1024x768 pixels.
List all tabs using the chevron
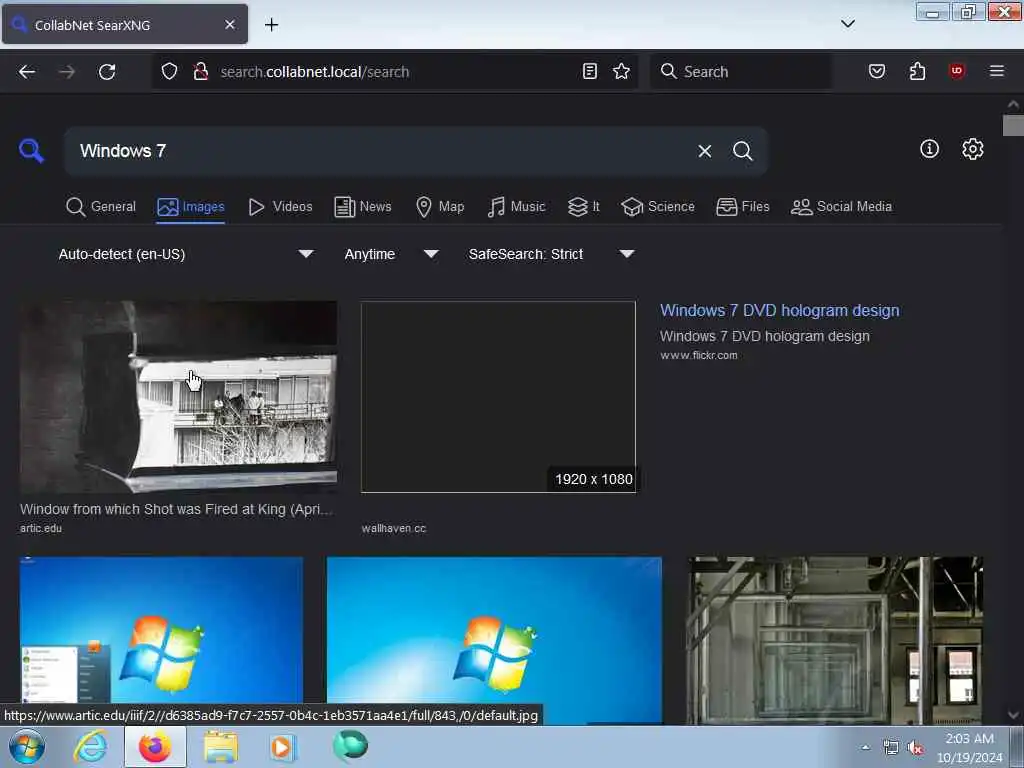[x=848, y=24]
